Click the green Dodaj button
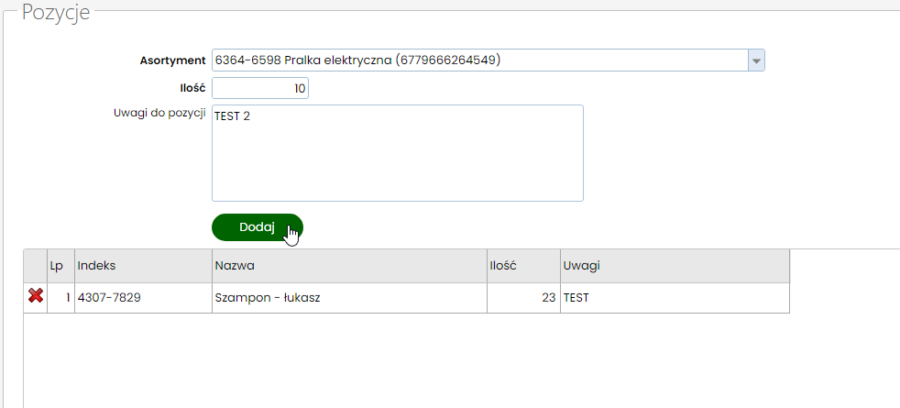900x408 pixels. (x=257, y=227)
